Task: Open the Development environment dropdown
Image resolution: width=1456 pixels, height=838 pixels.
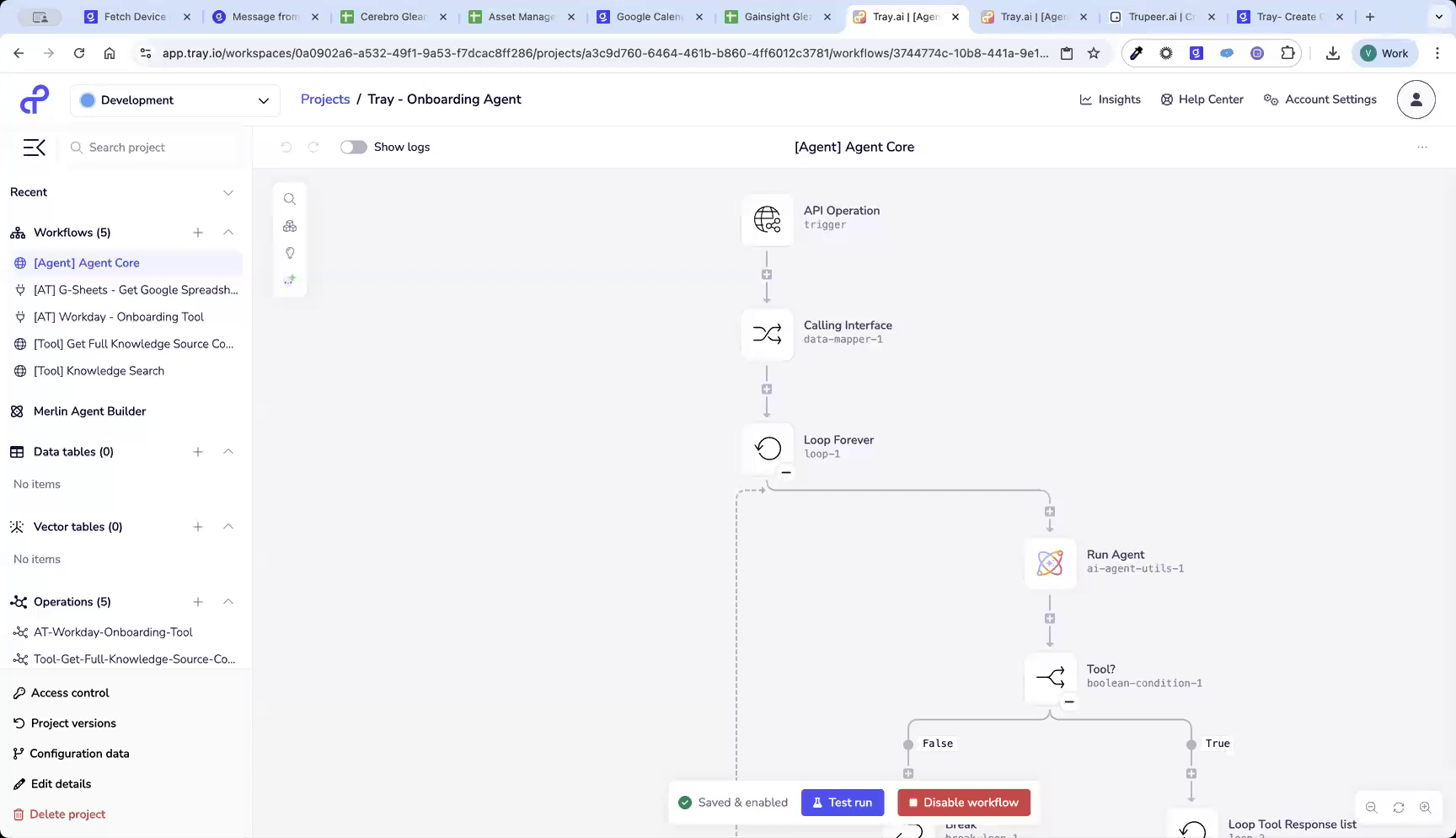Action: (174, 99)
